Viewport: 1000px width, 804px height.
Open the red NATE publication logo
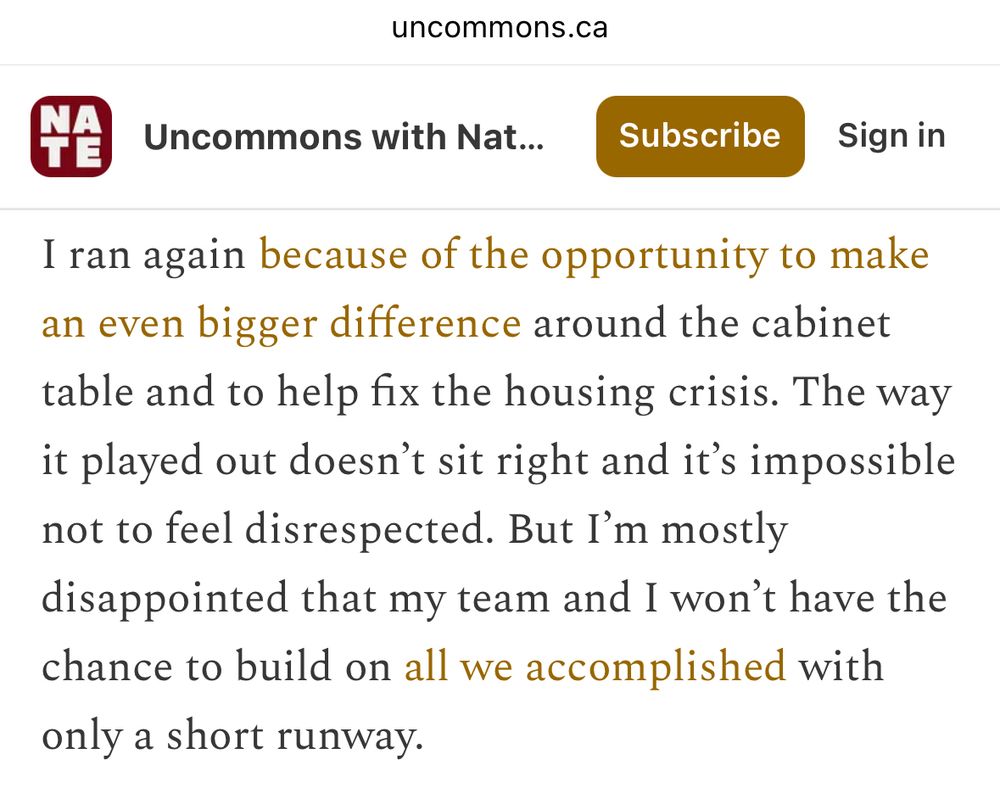tap(71, 136)
